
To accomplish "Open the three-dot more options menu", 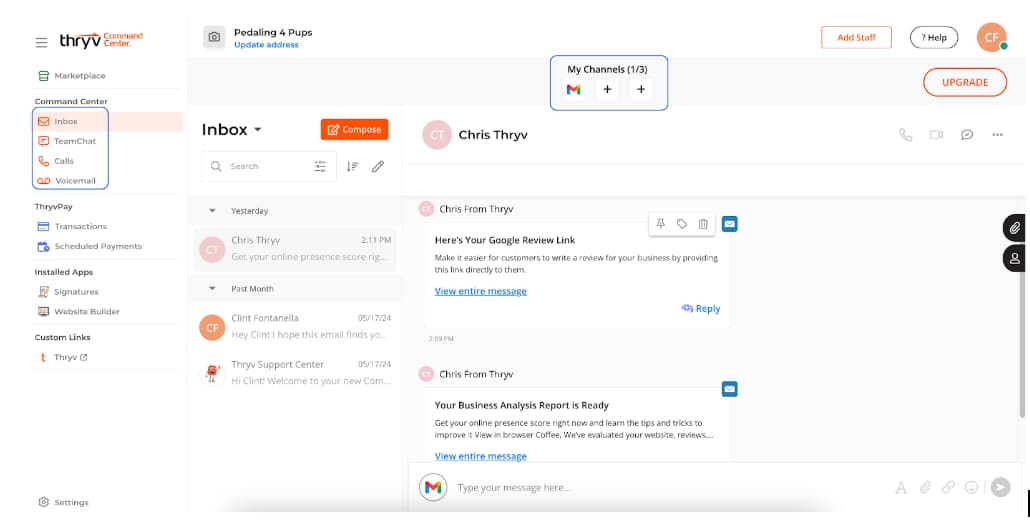I will pos(997,135).
